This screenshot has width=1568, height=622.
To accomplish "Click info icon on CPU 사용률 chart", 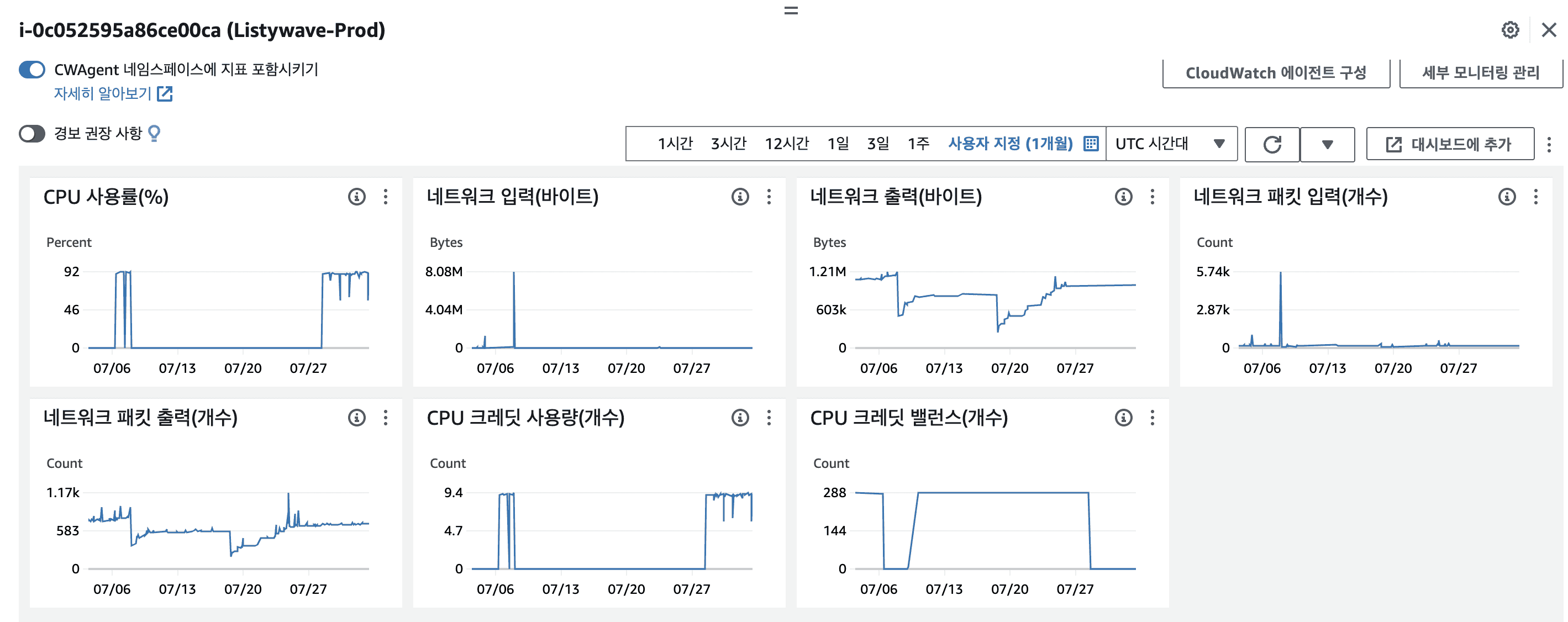I will pos(357,197).
